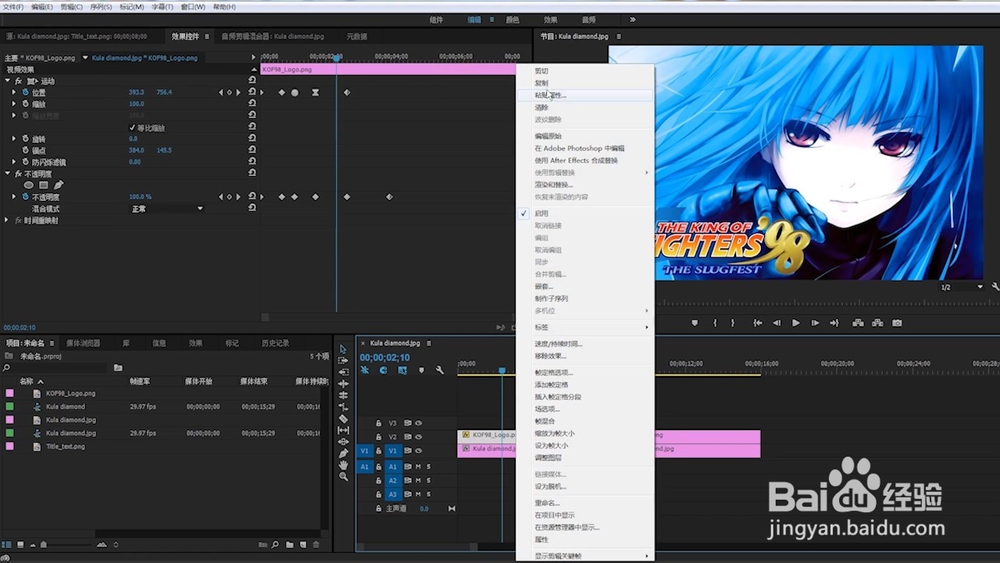Toggle V2 track visibility eye

(419, 437)
